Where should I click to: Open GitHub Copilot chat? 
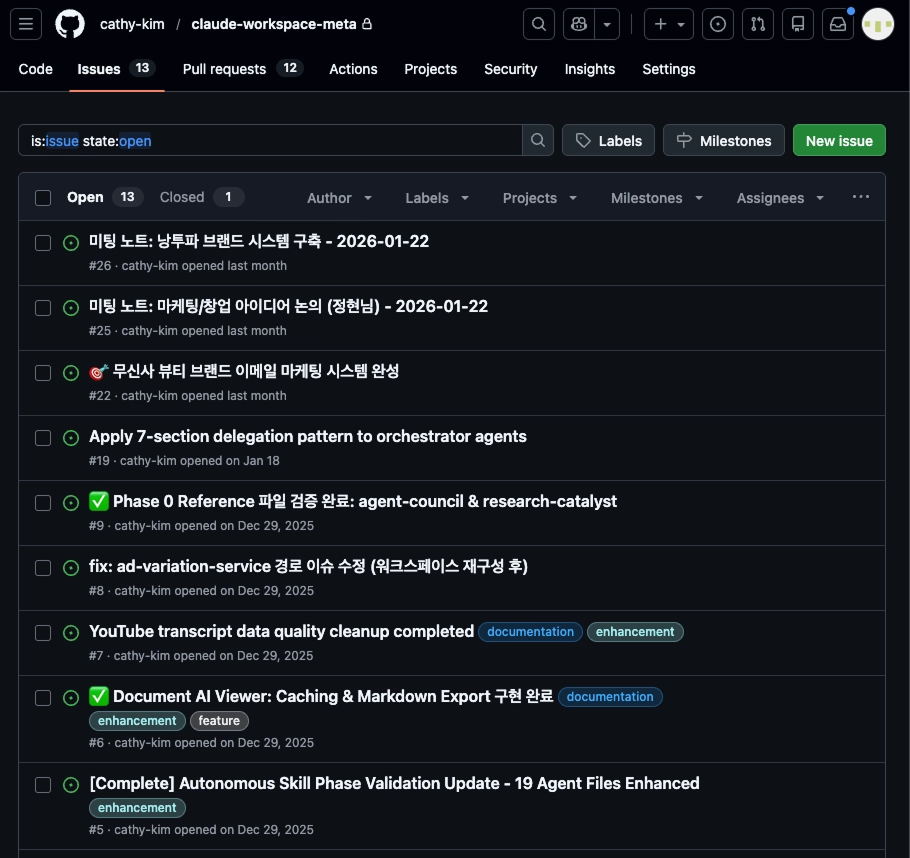(x=578, y=24)
